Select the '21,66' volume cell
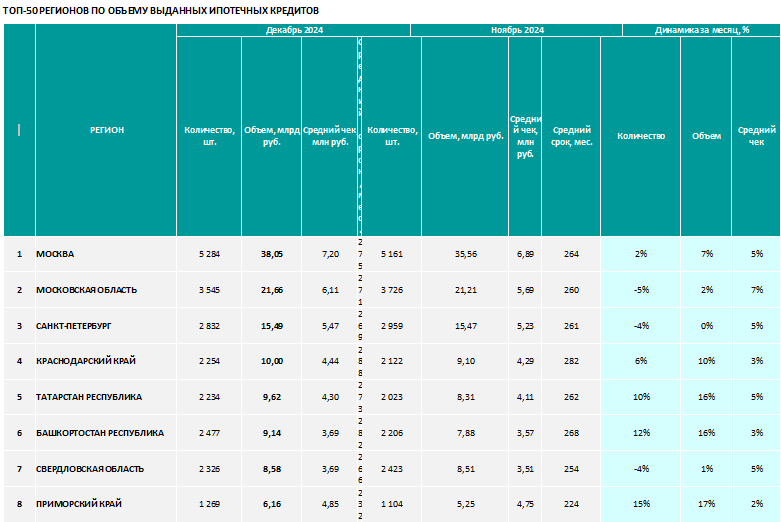 [271, 290]
